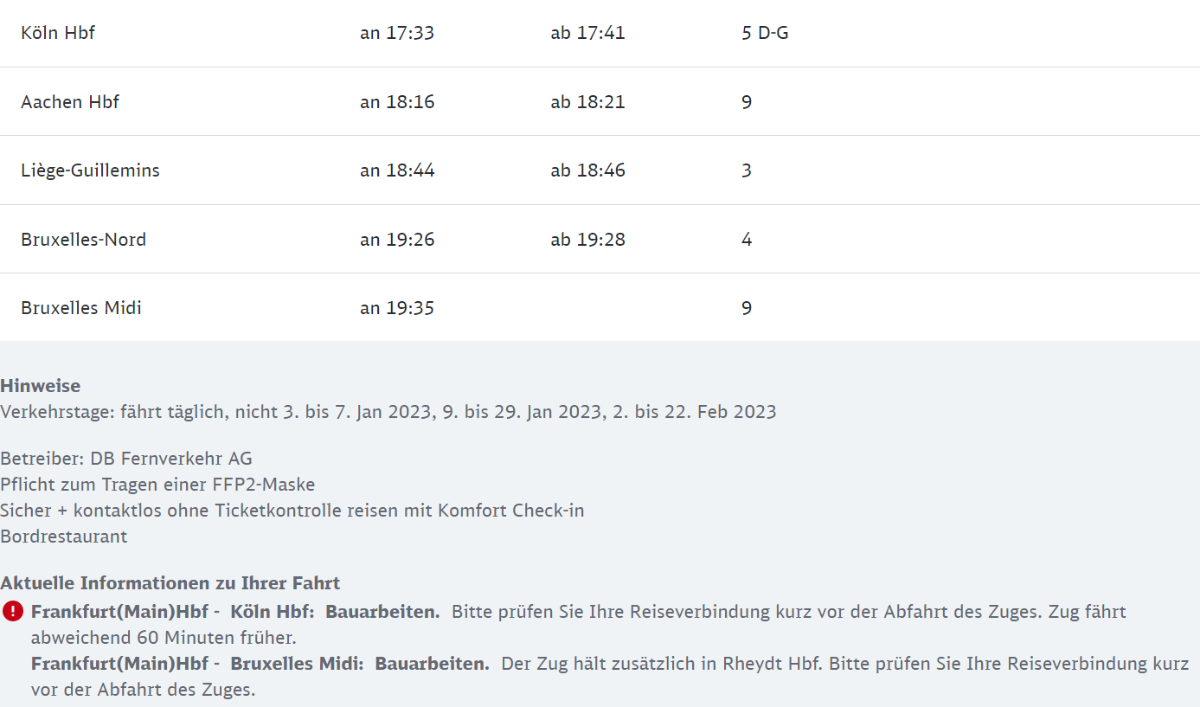The width and height of the screenshot is (1200, 707).
Task: Select Aachen Hbf arrival time 18:16
Action: pyautogui.click(x=397, y=102)
